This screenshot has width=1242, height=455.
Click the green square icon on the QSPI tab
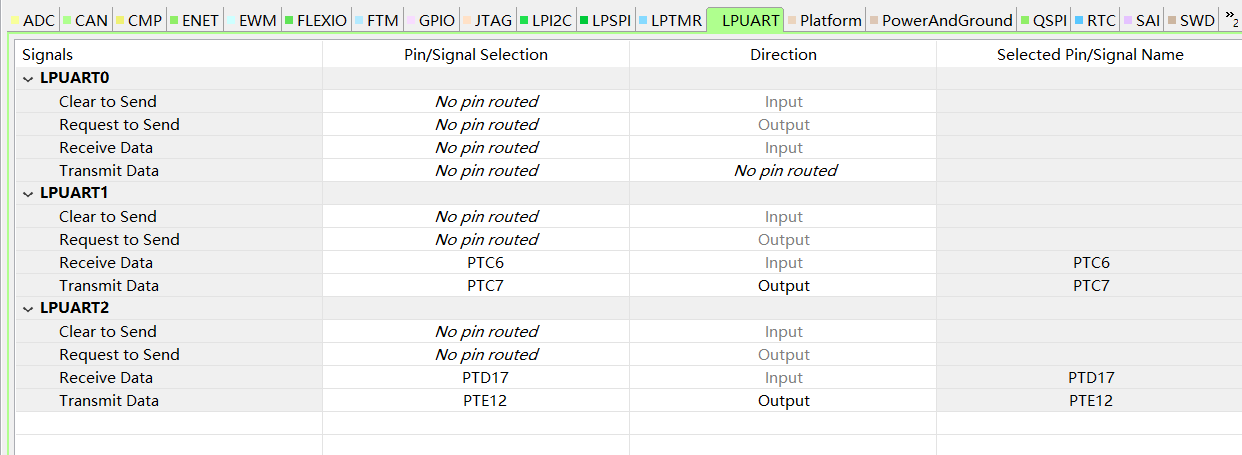1025,20
